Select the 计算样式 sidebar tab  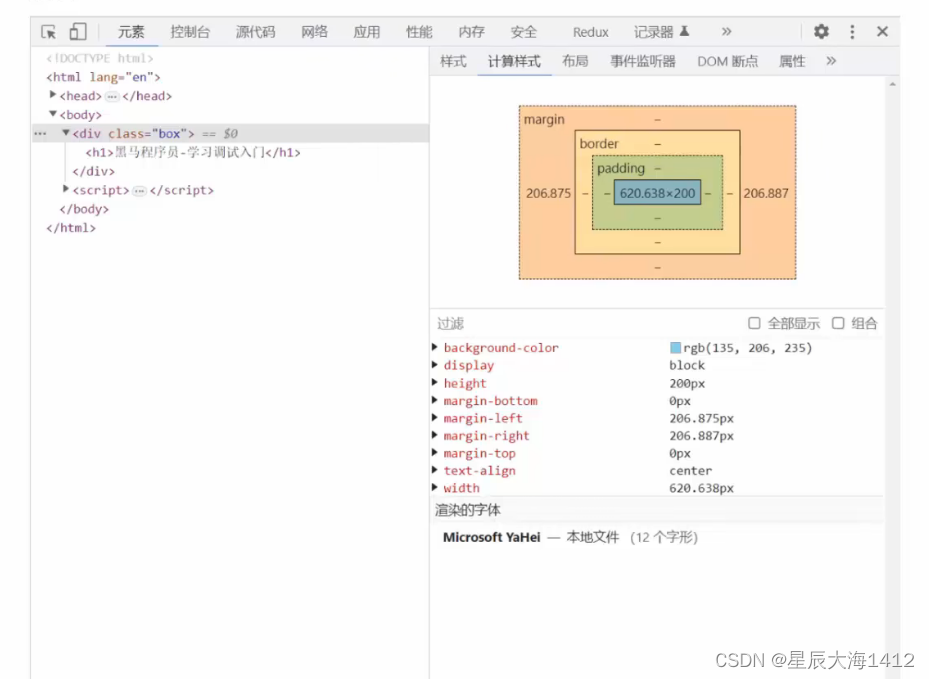(x=514, y=62)
